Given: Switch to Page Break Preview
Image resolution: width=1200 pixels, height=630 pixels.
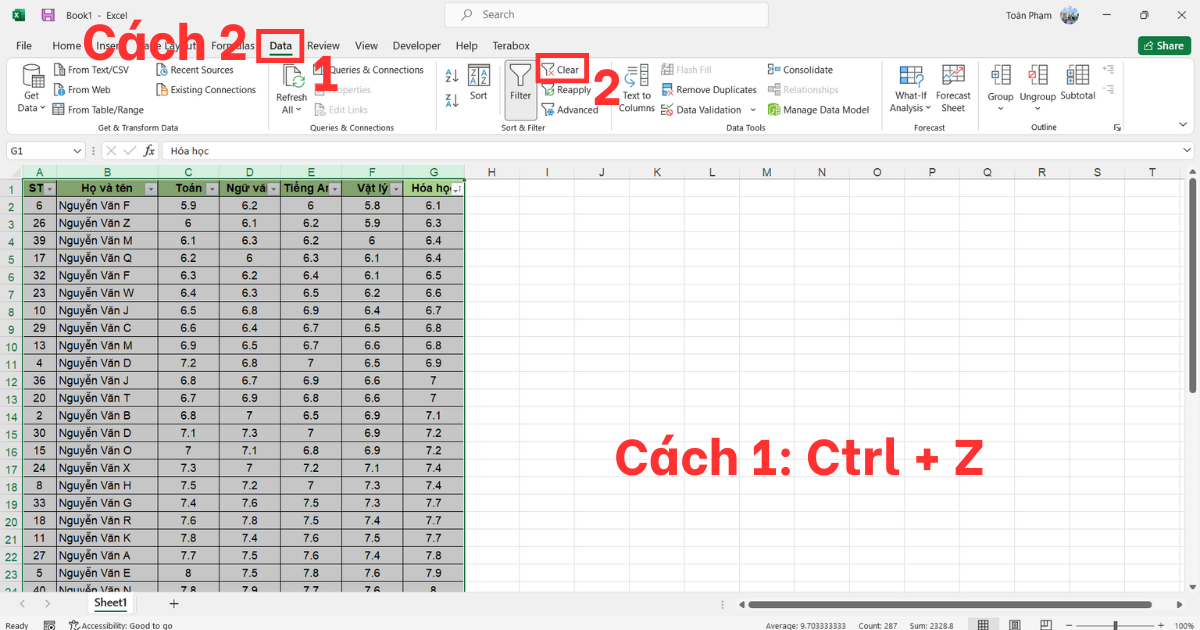Looking at the screenshot, I should click(x=1047, y=625).
